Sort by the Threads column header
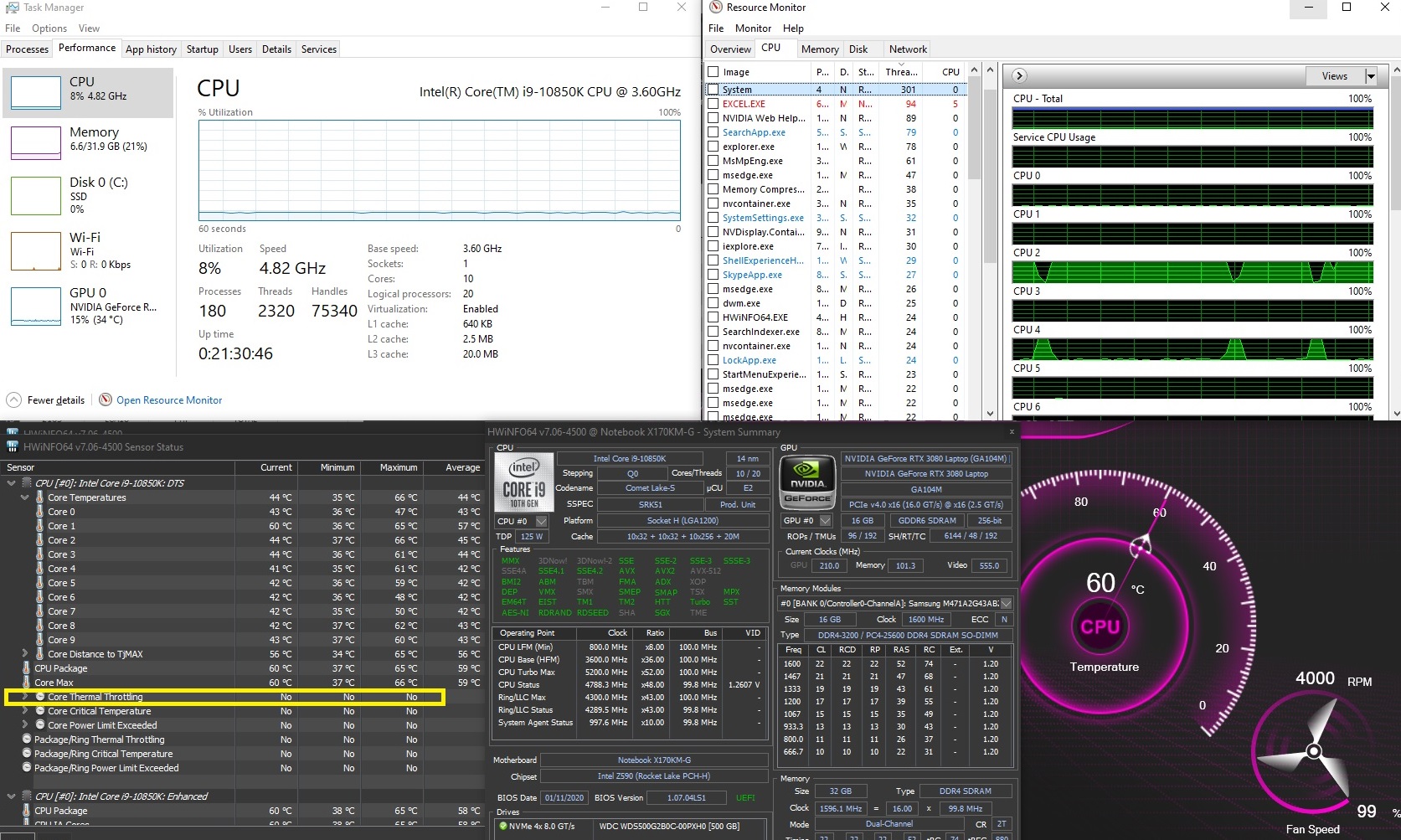 pos(901,72)
